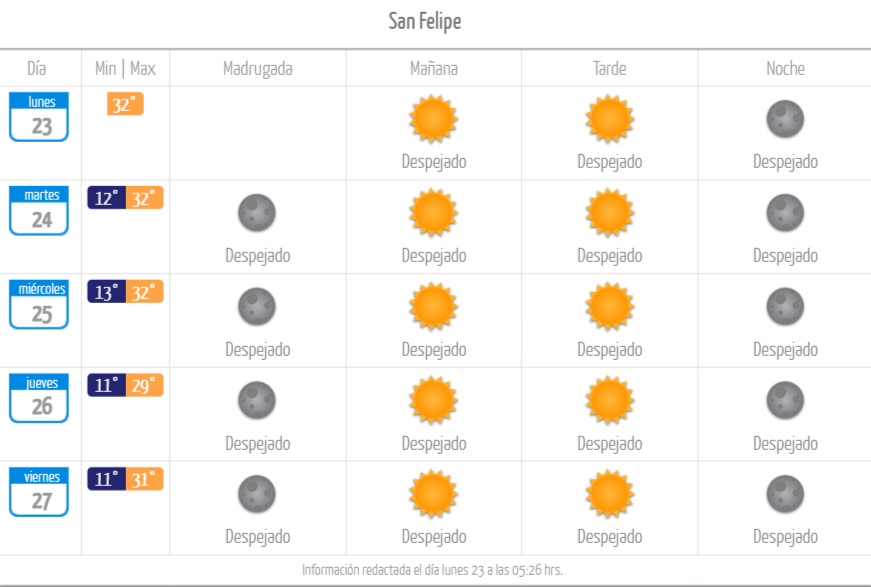Select the martes 24 calendar badge
871x587 pixels.
39,210
